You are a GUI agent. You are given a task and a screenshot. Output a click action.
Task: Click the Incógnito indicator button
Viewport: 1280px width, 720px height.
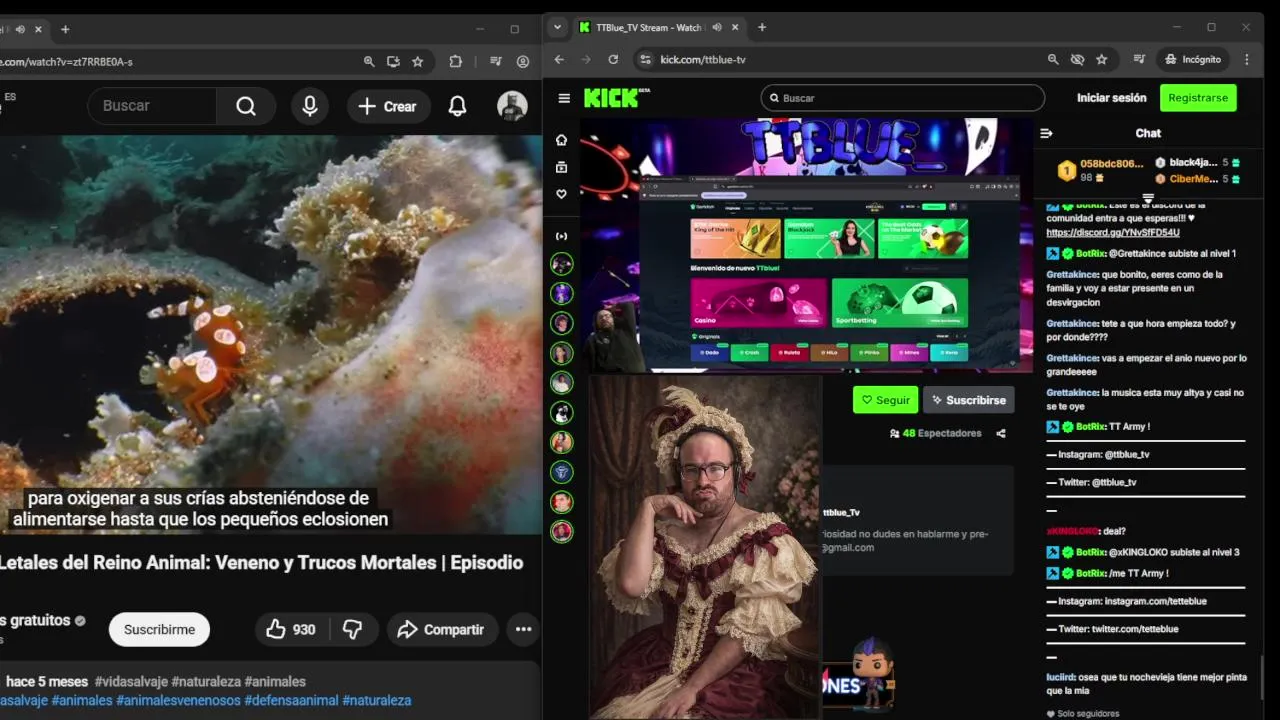pyautogui.click(x=1193, y=60)
